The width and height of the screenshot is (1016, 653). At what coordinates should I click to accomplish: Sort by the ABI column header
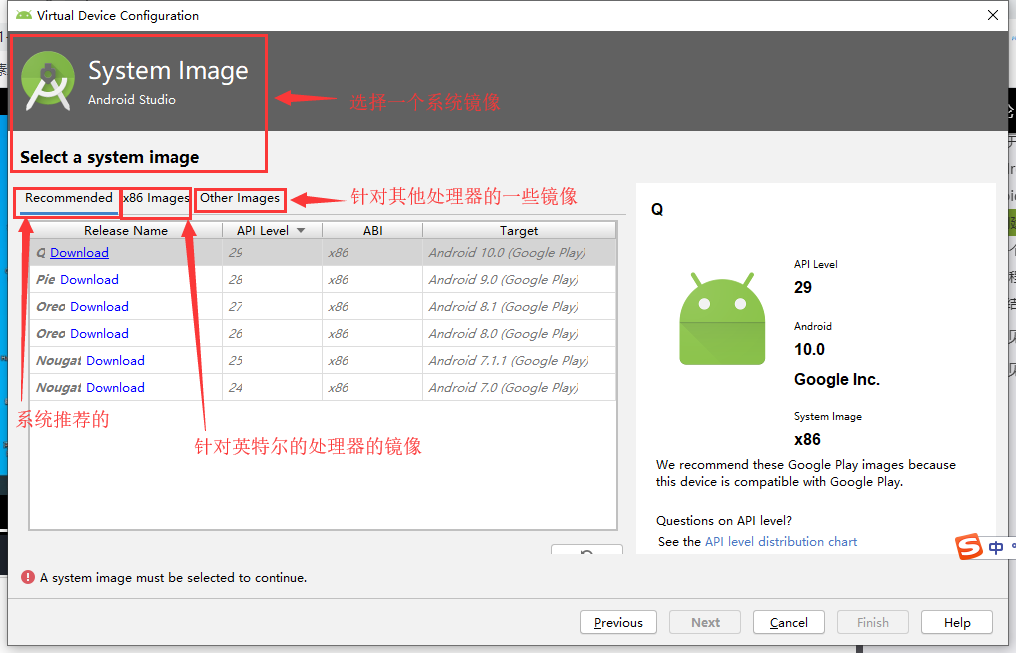tap(372, 230)
